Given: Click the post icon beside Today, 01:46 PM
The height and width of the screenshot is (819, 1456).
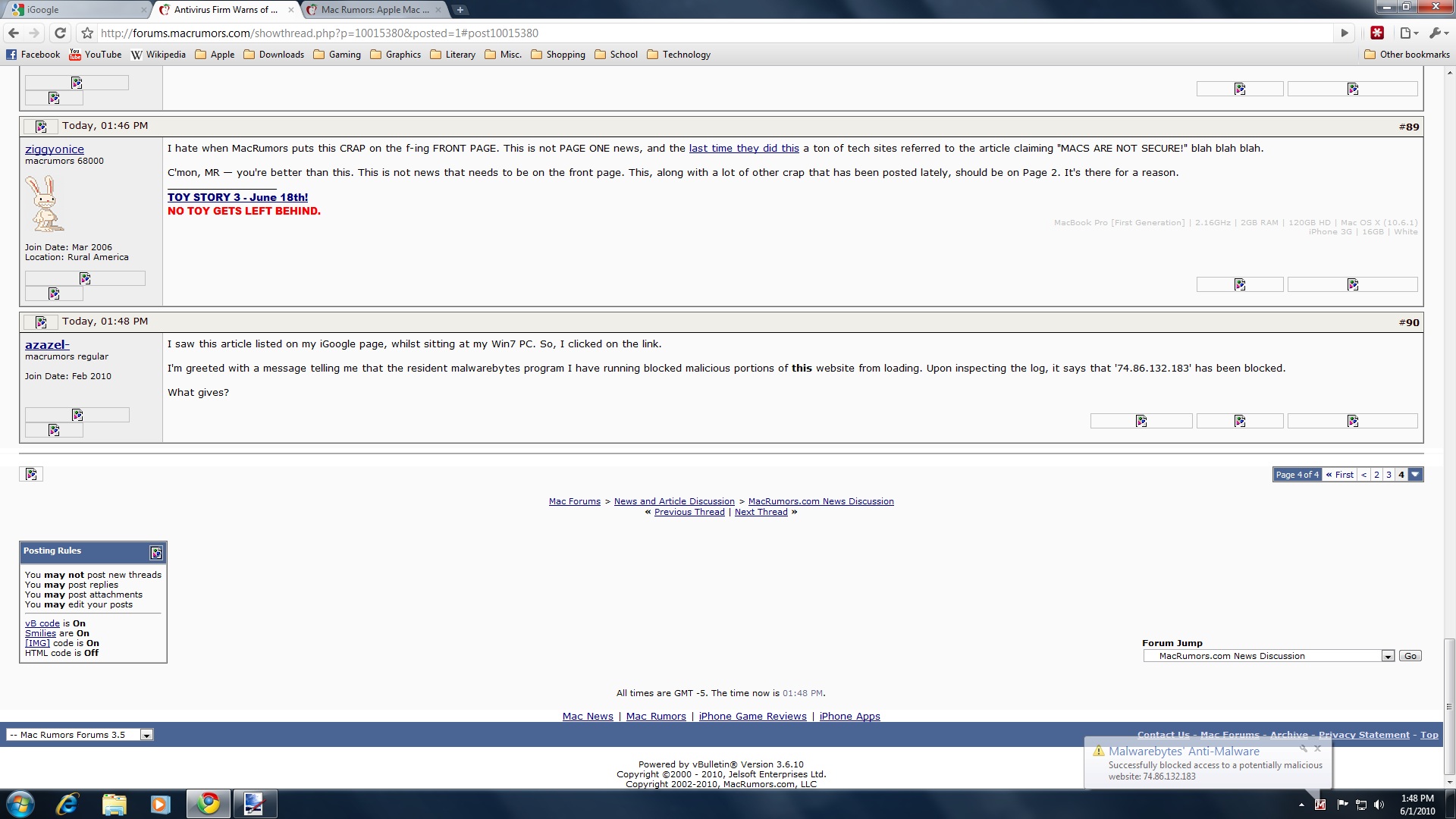Looking at the screenshot, I should pos(41,127).
